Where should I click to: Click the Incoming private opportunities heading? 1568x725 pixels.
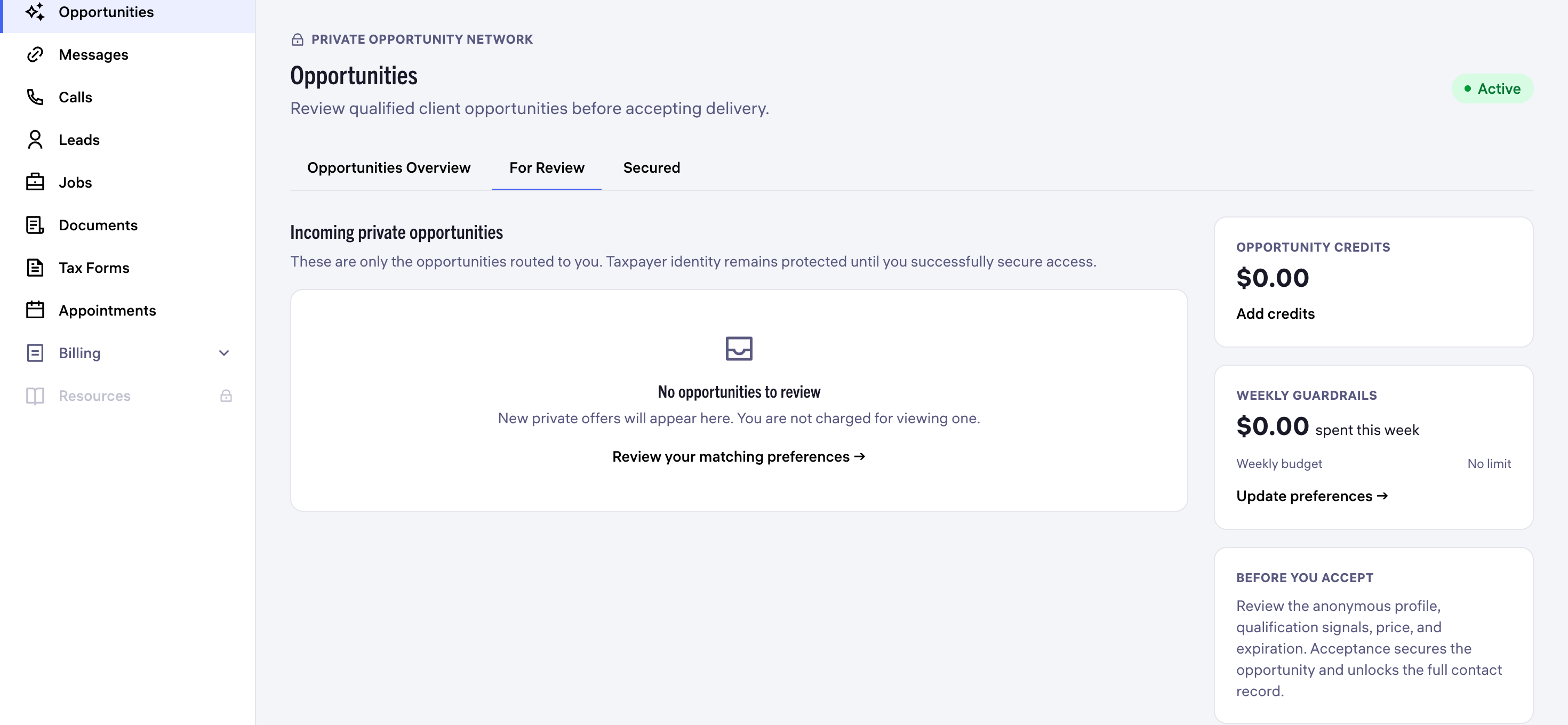[x=396, y=232]
